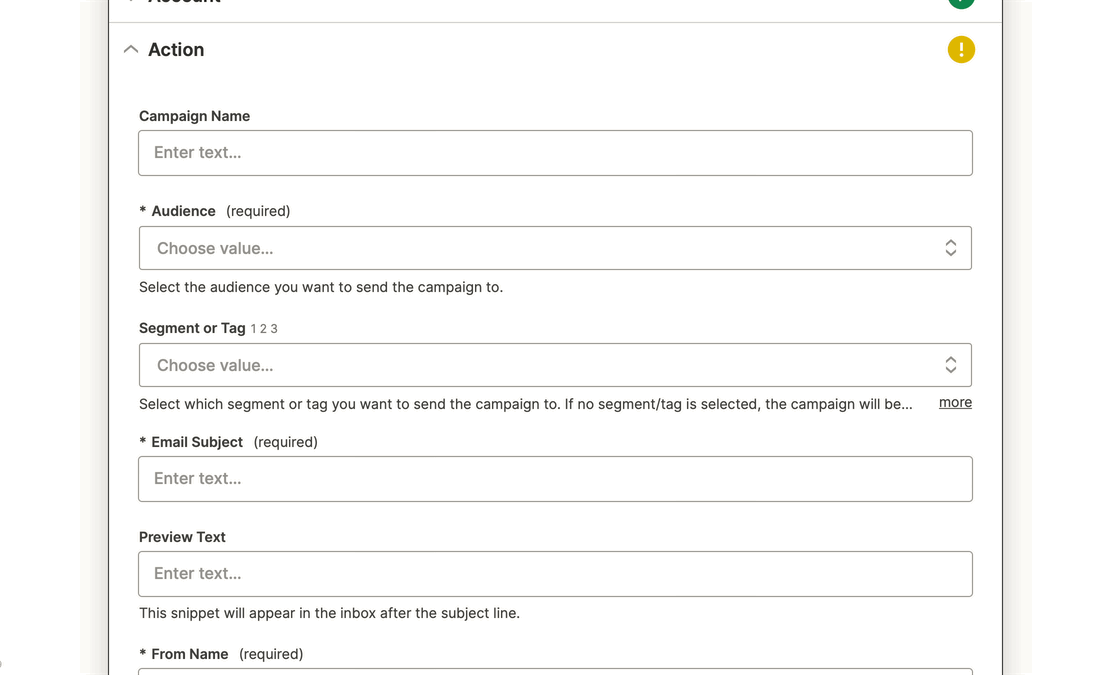1106x675 pixels.
Task: Click the 1 2 3 indicator beside Segment or Tag
Action: pyautogui.click(x=264, y=329)
